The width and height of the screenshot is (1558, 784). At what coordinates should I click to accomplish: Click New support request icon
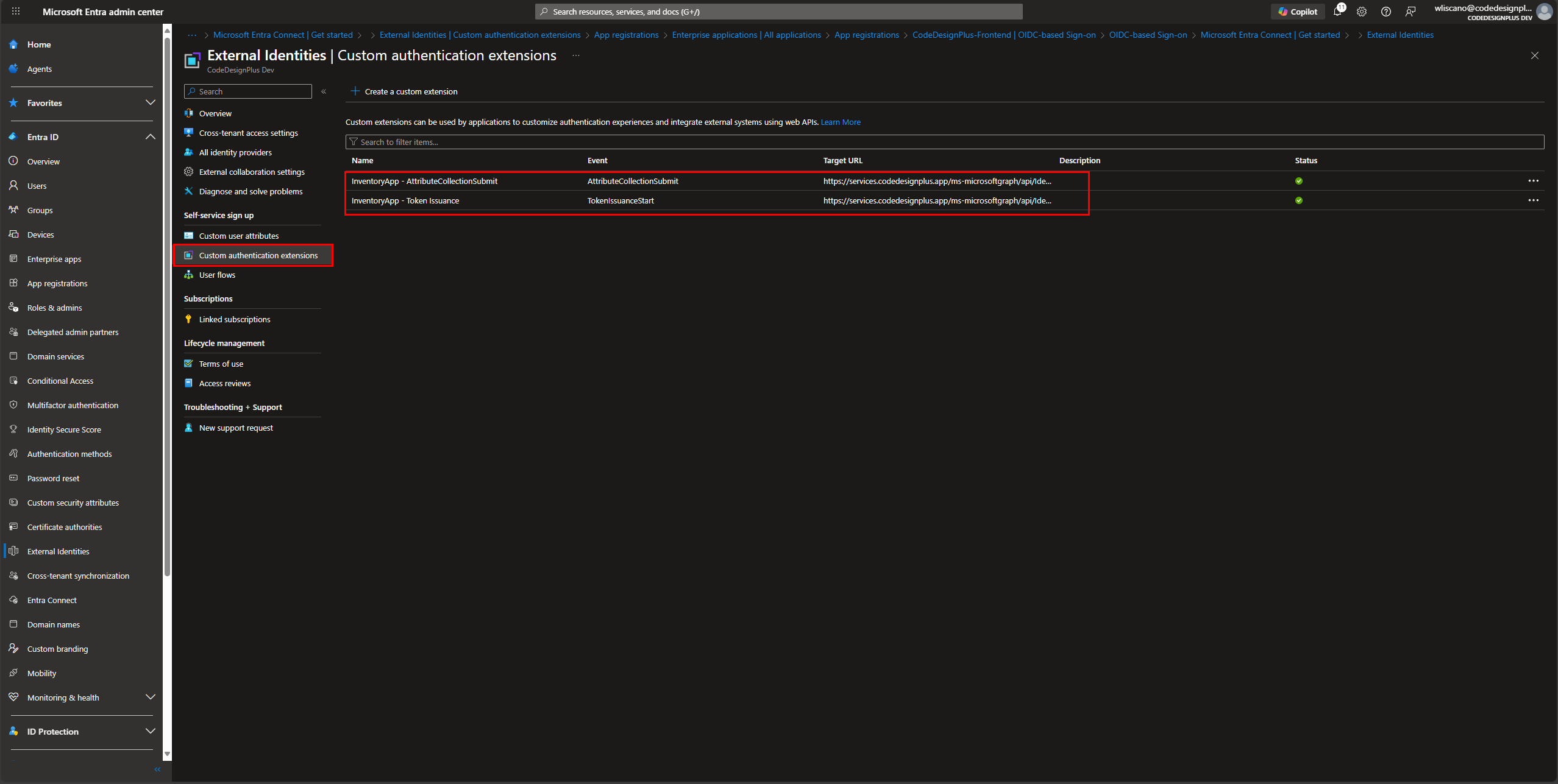[x=189, y=428]
